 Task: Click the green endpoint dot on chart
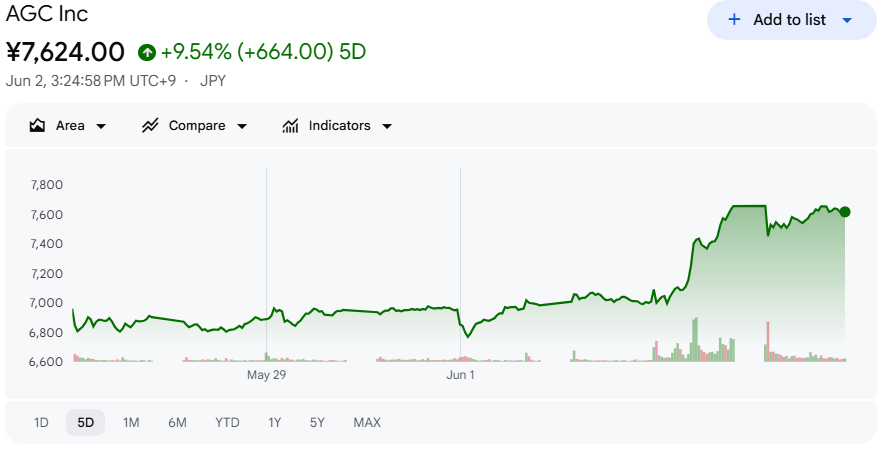[x=845, y=212]
